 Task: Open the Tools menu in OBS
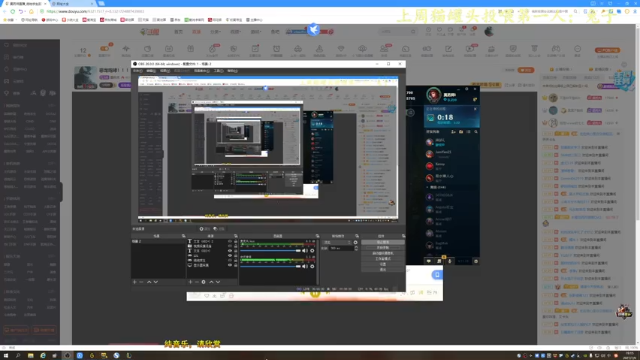(218, 71)
